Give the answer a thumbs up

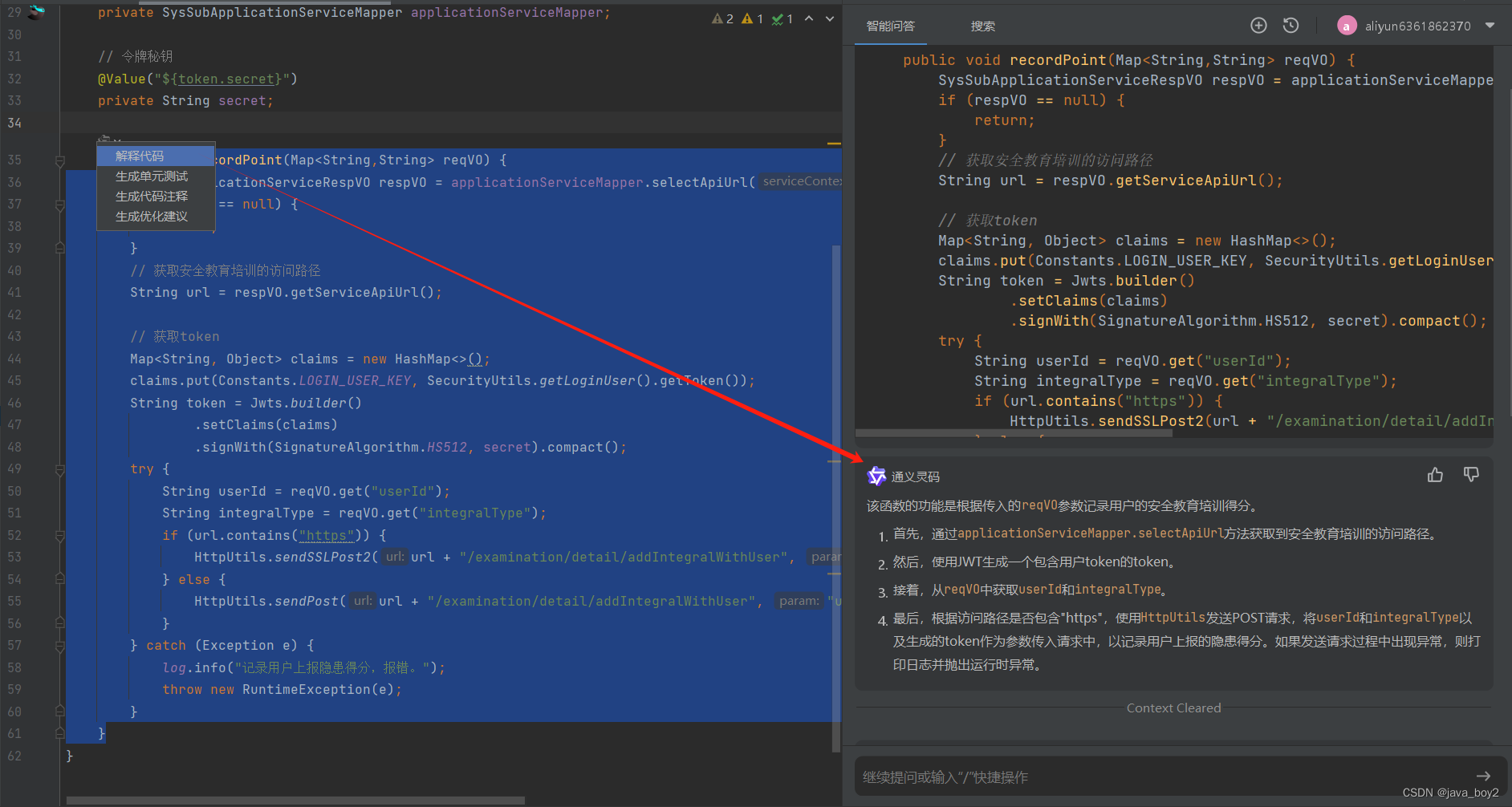point(1435,475)
